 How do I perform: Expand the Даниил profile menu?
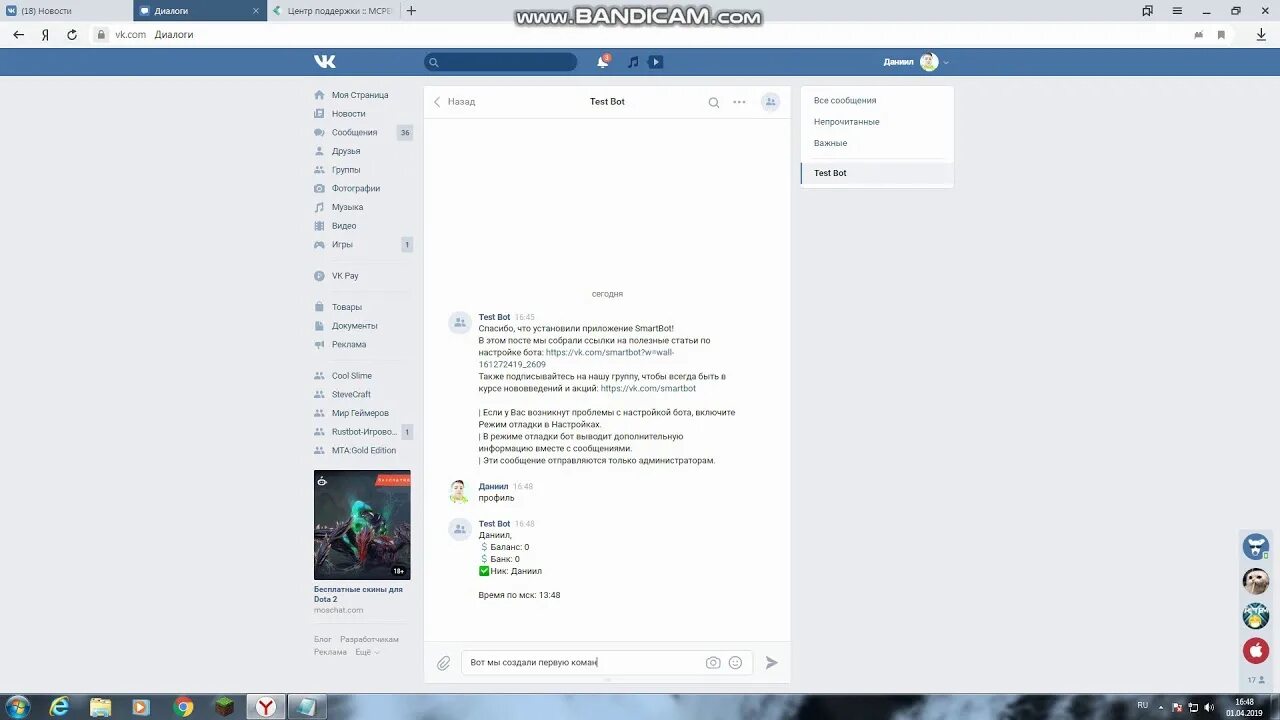pyautogui.click(x=916, y=62)
